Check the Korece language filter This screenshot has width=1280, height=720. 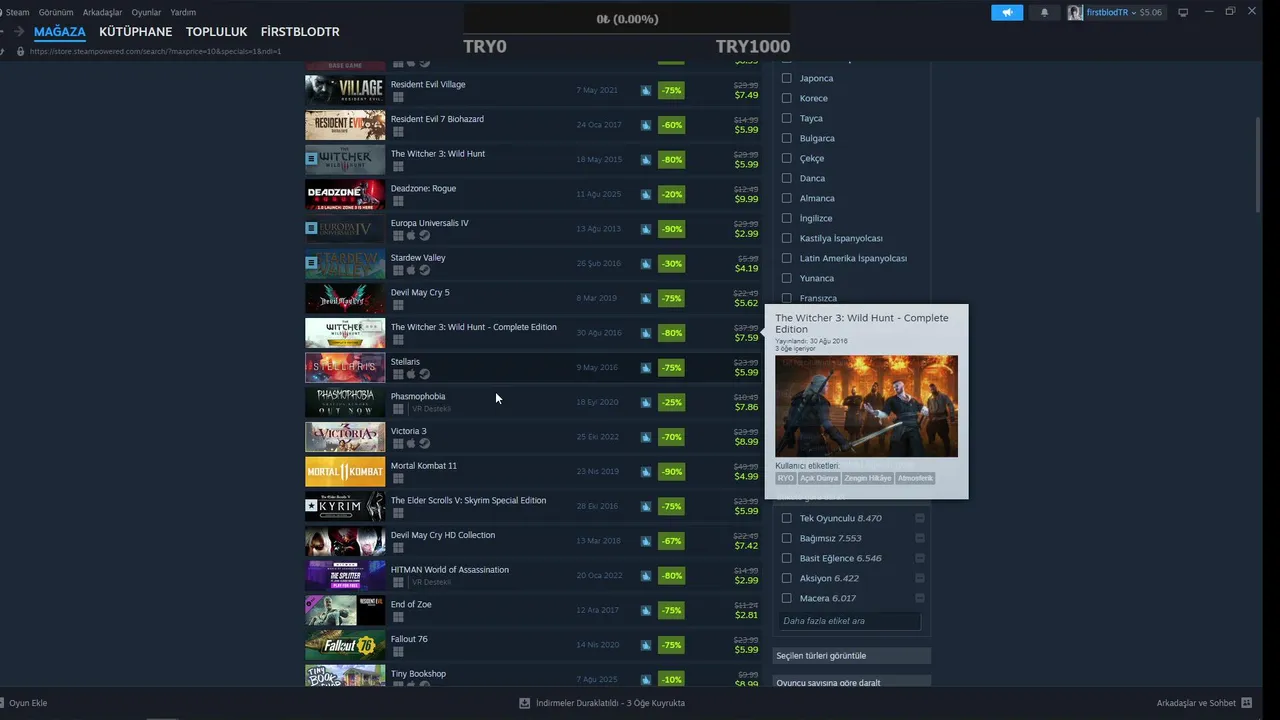[786, 98]
